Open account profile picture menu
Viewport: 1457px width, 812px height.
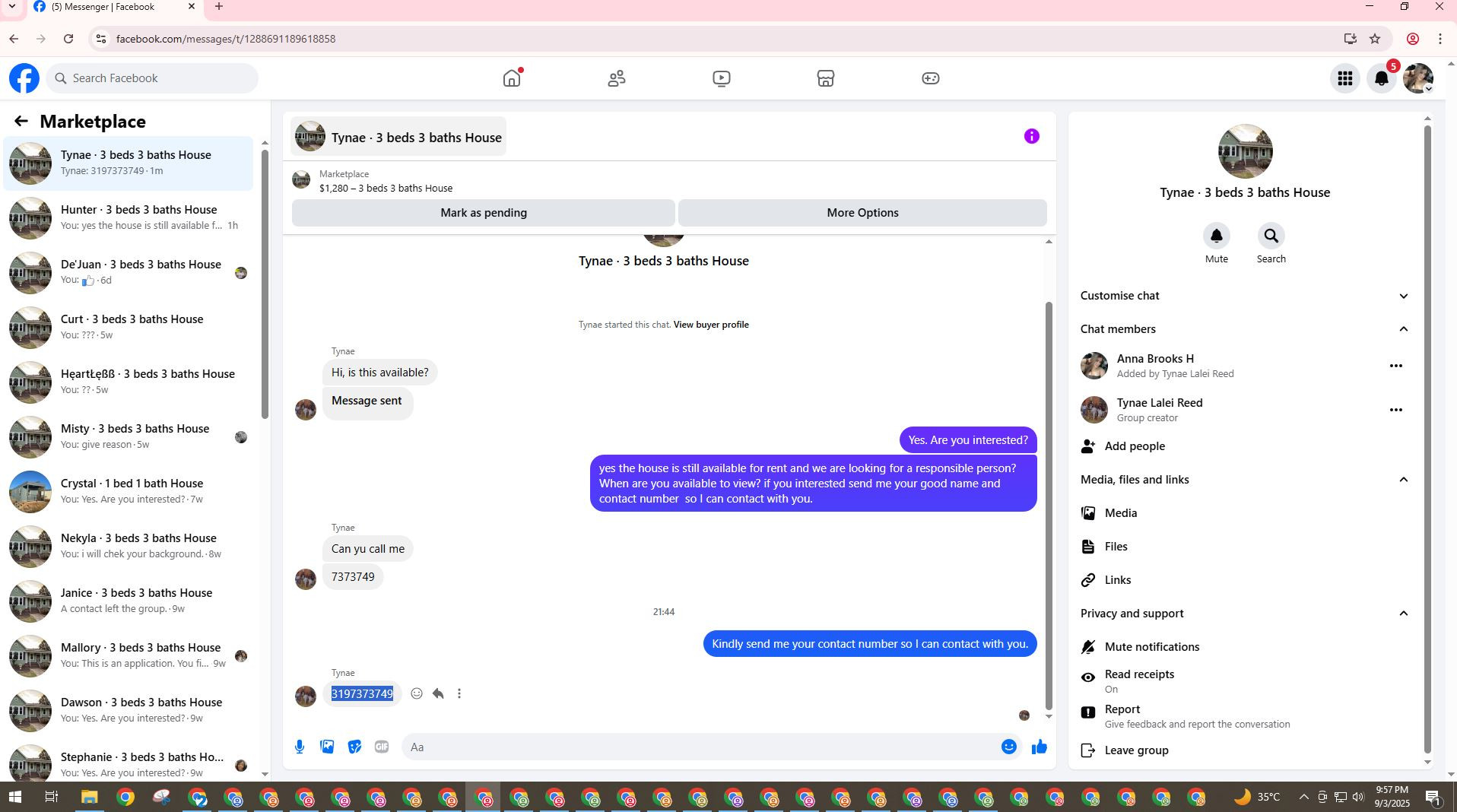point(1418,78)
